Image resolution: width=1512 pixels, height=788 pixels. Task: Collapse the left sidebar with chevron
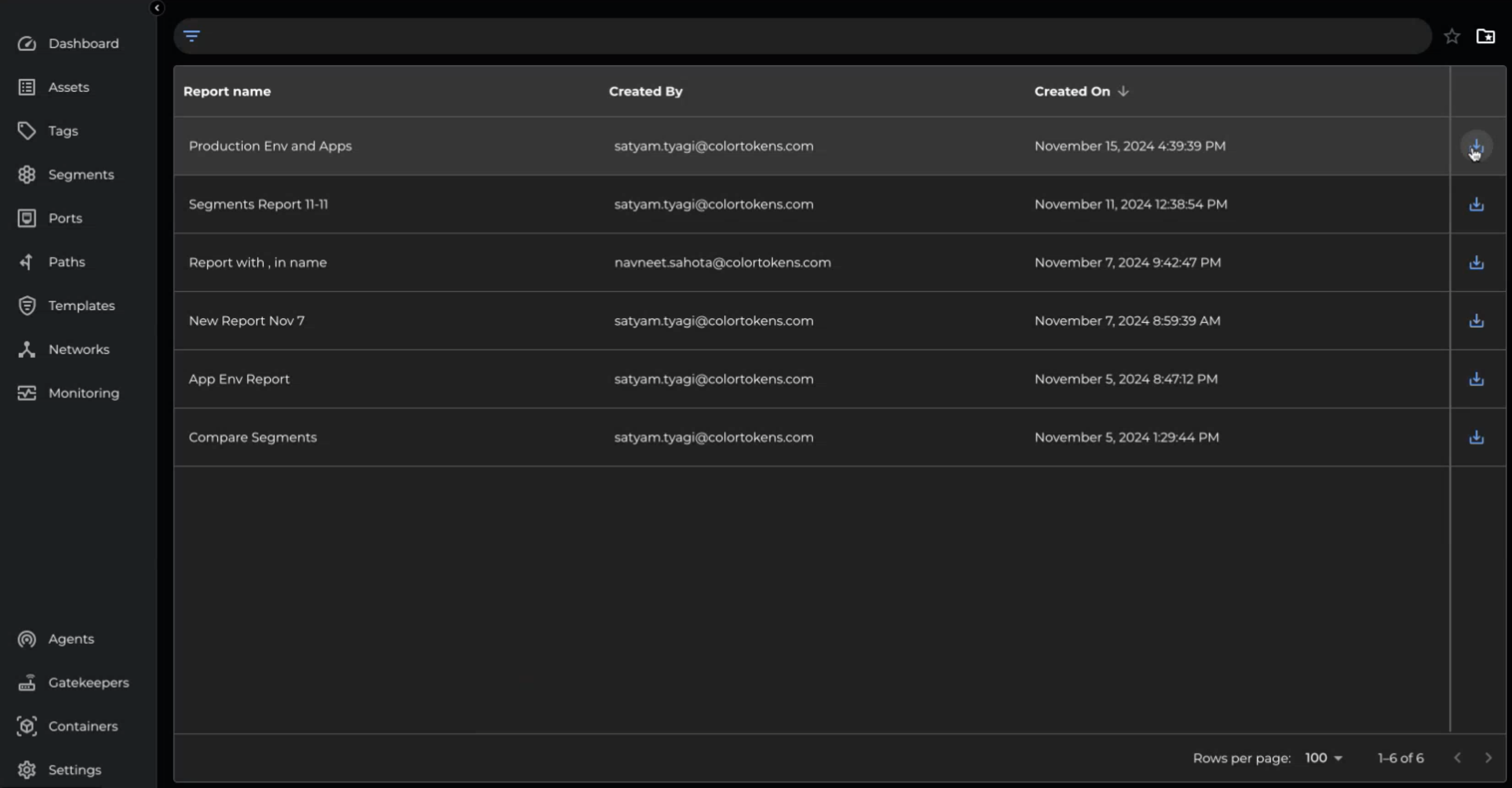(157, 8)
